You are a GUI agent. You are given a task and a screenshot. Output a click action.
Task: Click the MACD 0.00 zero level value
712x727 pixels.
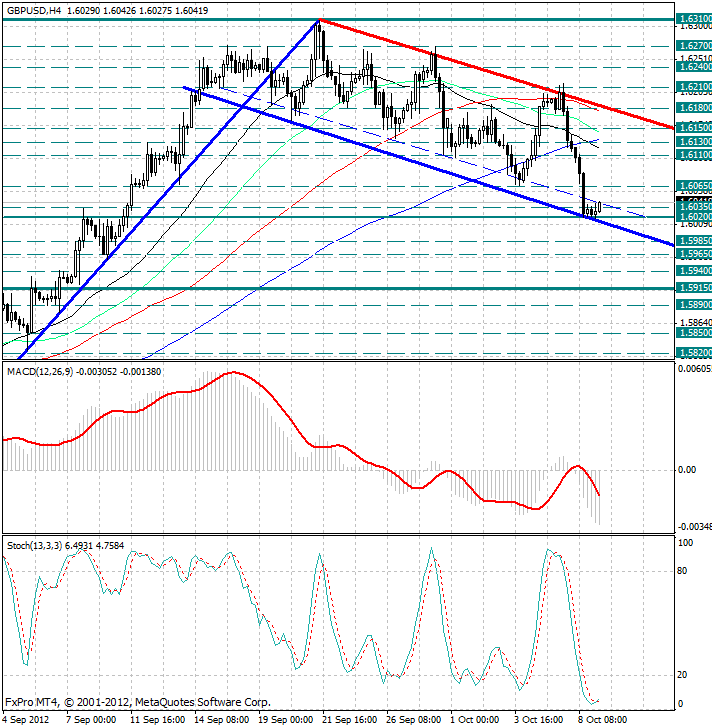tap(687, 470)
